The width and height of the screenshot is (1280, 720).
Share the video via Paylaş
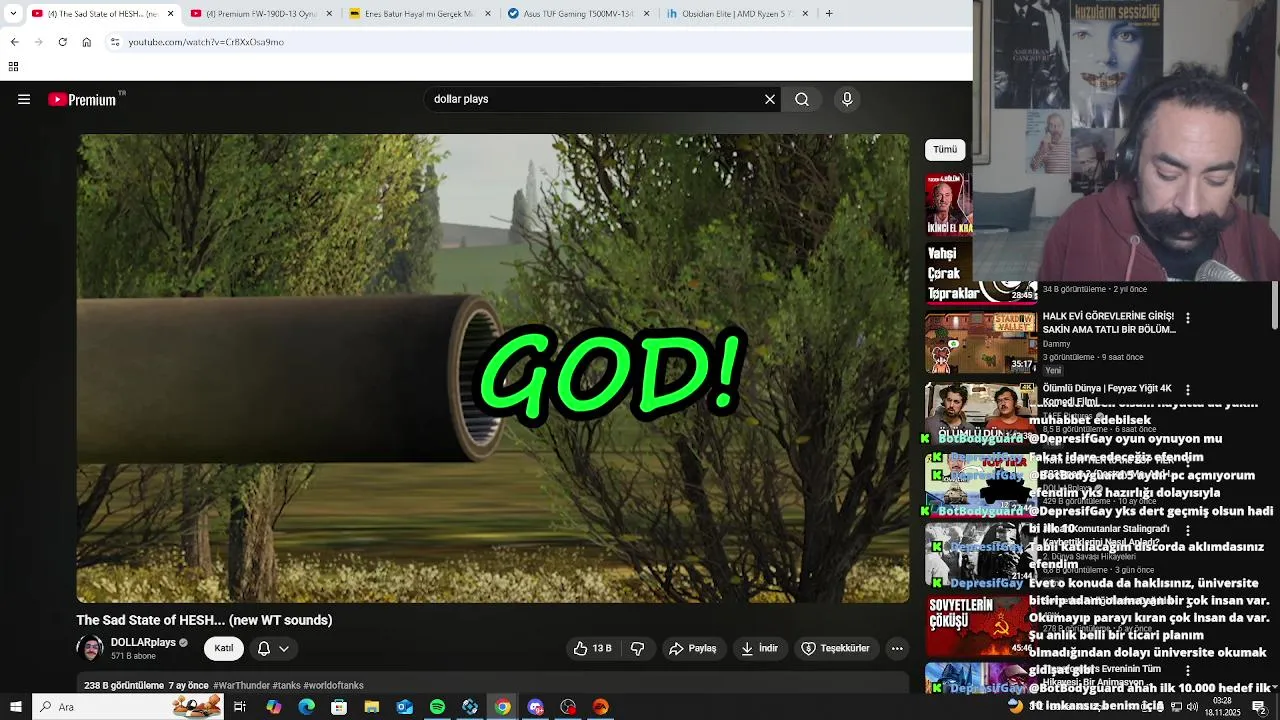click(693, 648)
